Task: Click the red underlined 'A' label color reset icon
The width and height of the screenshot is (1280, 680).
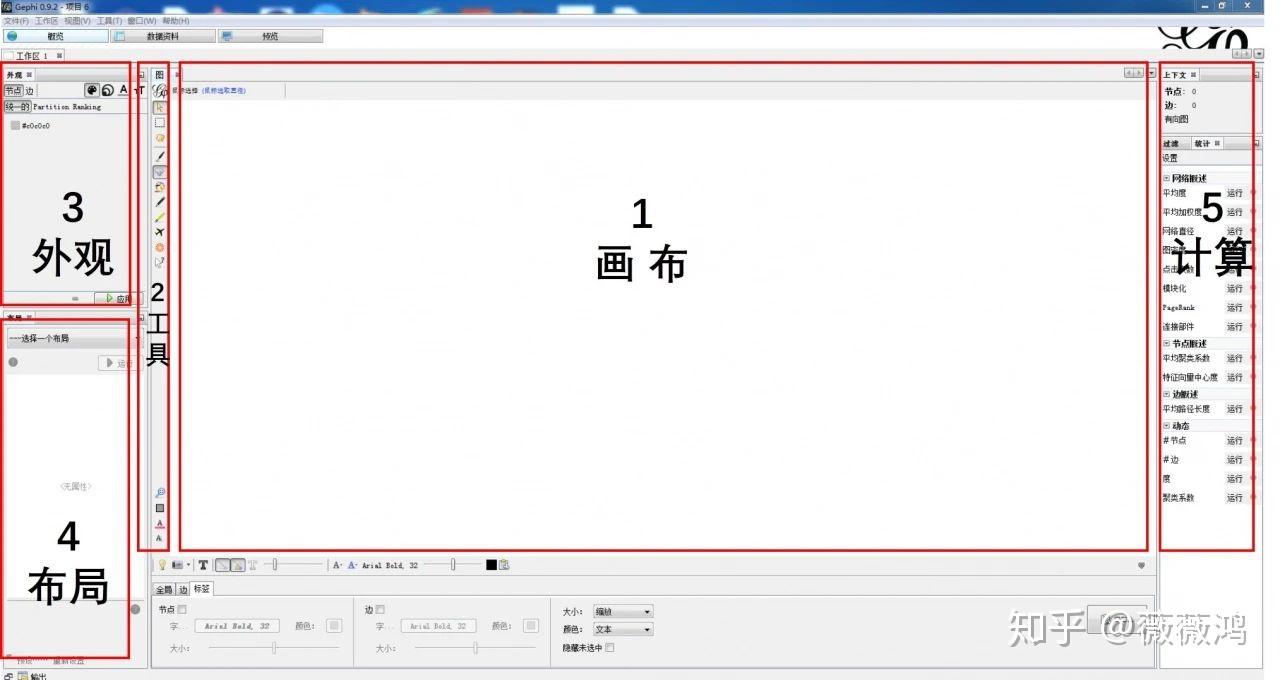Action: point(160,523)
